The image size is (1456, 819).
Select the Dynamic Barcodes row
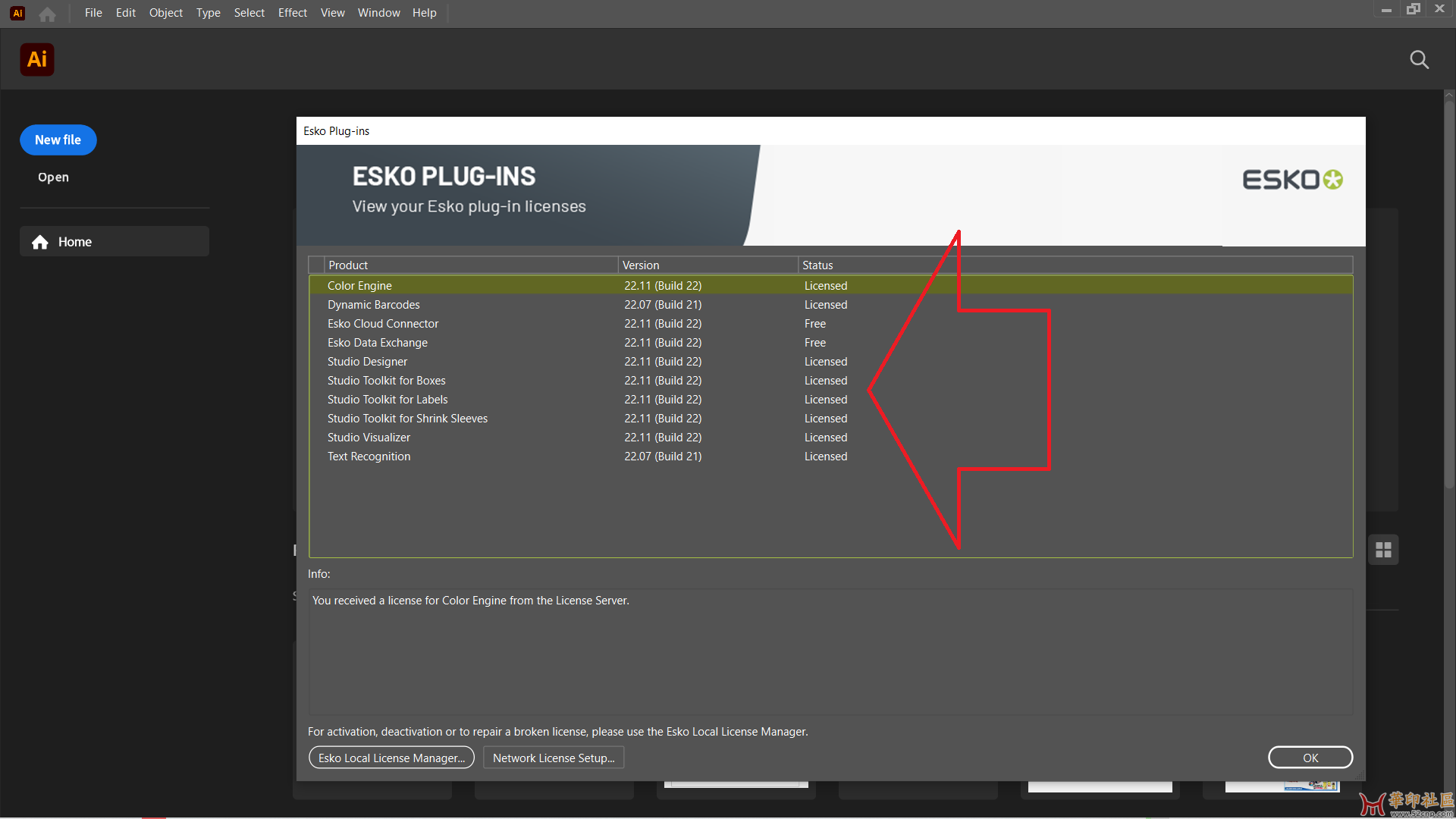tap(831, 305)
